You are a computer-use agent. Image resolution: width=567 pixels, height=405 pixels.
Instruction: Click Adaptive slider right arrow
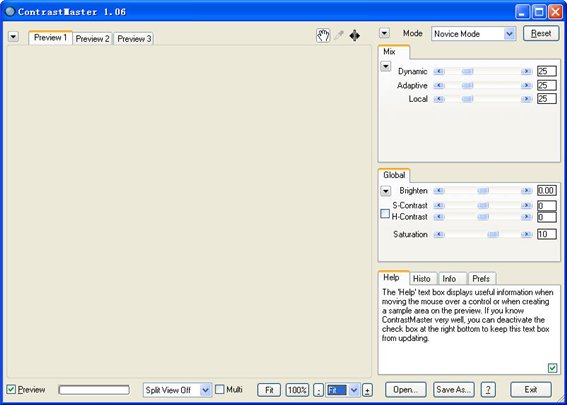[526, 86]
